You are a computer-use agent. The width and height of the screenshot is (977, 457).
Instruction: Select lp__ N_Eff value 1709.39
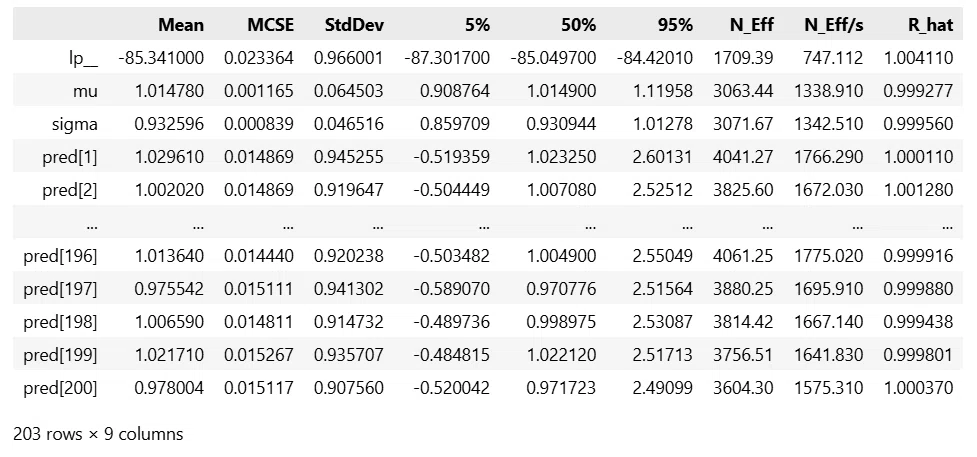(743, 58)
